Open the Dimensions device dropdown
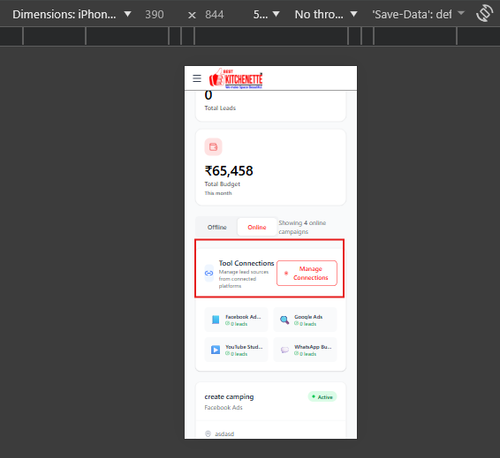 click(x=72, y=14)
